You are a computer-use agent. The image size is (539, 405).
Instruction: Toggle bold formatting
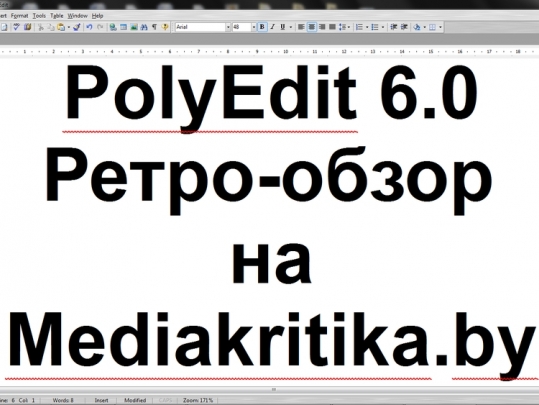(262, 27)
